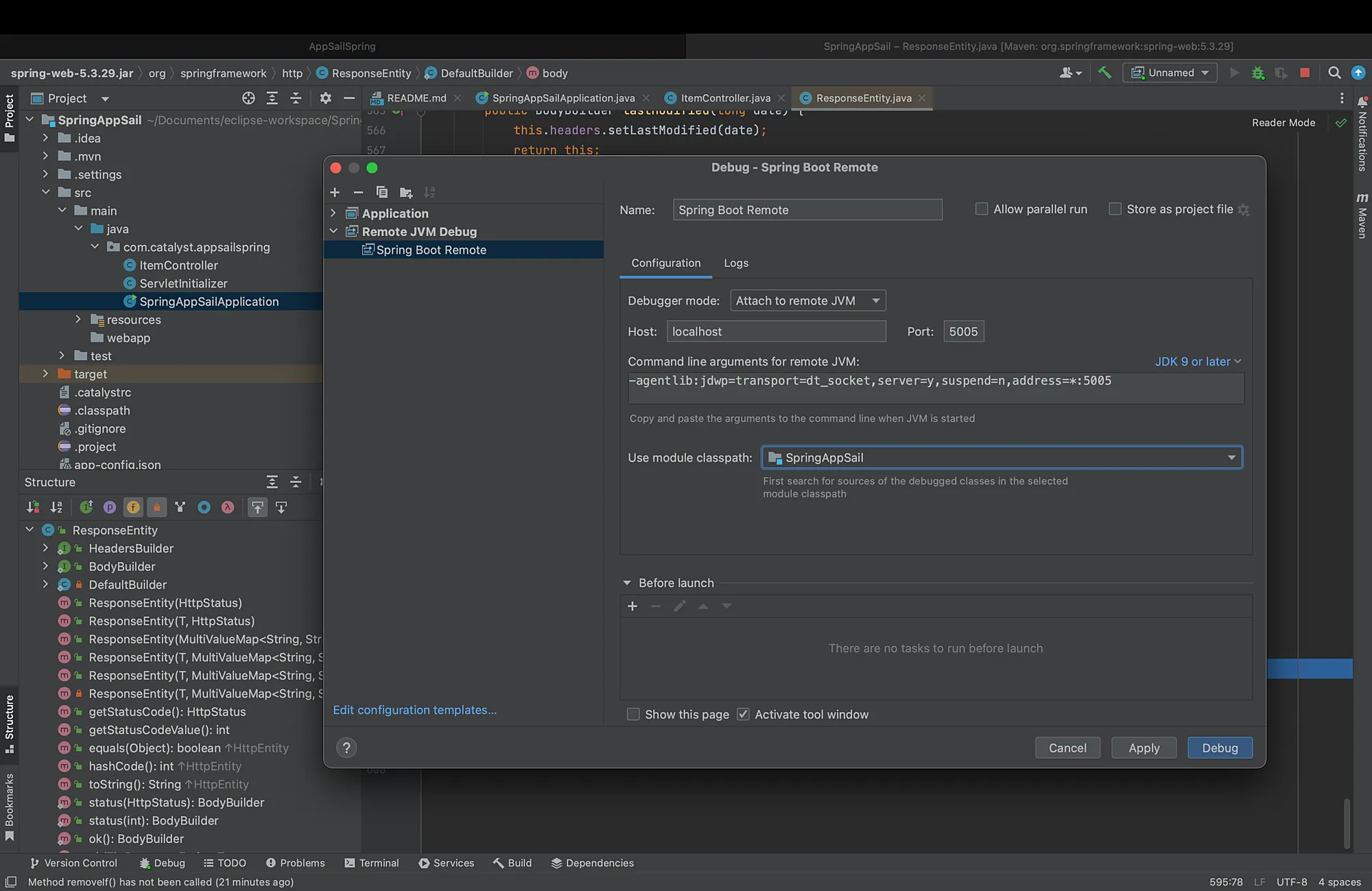Image resolution: width=1372 pixels, height=891 pixels.
Task: Expand DefaultBuilder node in Structure
Action: [x=45, y=584]
